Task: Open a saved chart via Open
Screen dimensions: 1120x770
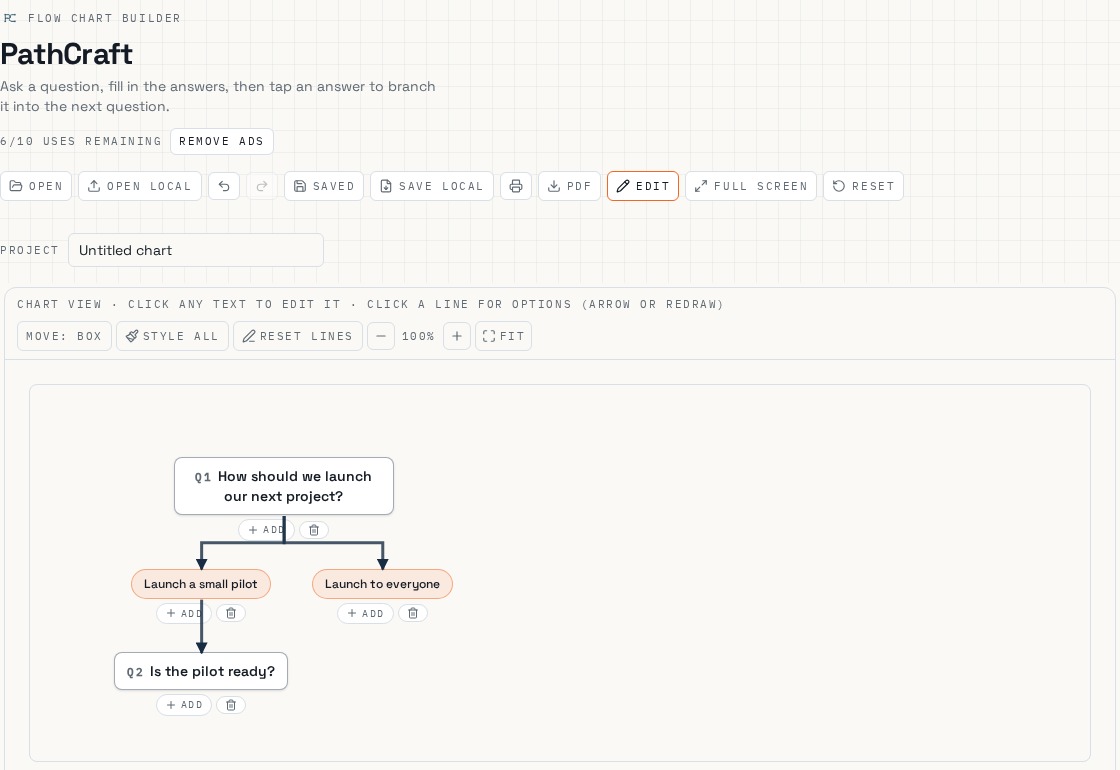Action: pos(36,186)
